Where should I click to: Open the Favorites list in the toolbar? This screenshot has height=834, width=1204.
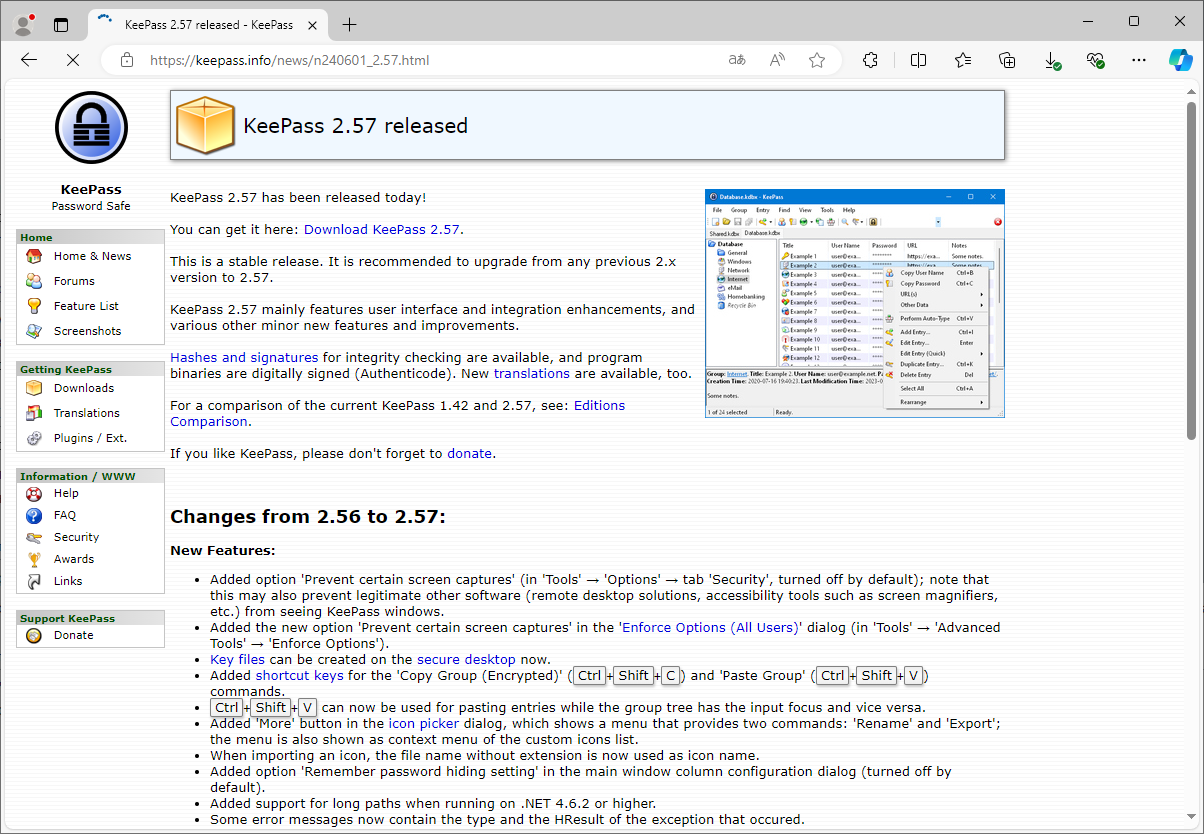tap(963, 60)
